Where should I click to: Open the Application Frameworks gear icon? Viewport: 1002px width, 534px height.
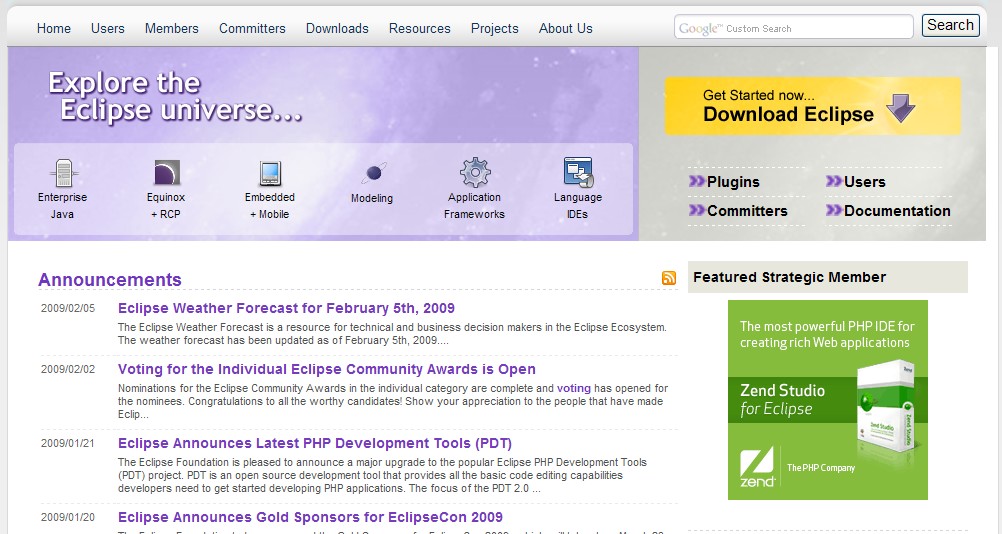coord(475,172)
